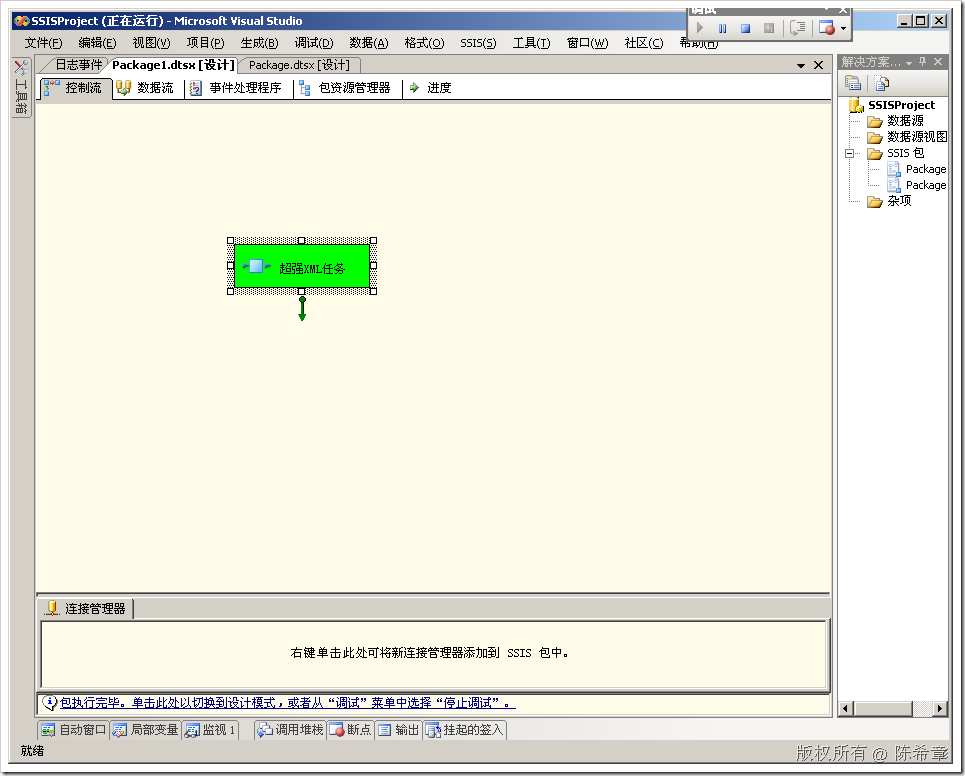Image resolution: width=965 pixels, height=776 pixels.
Task: Open the 监视 1 debug tab
Action: [x=210, y=730]
